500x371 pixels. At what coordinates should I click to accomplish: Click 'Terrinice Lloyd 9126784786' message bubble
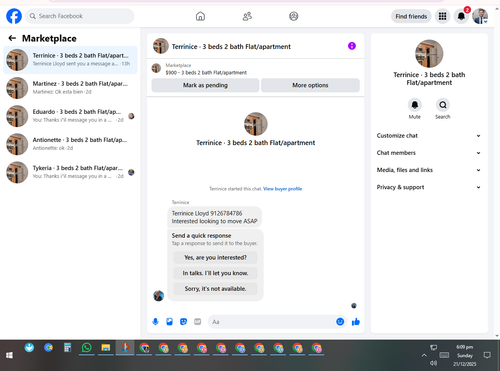tap(214, 217)
